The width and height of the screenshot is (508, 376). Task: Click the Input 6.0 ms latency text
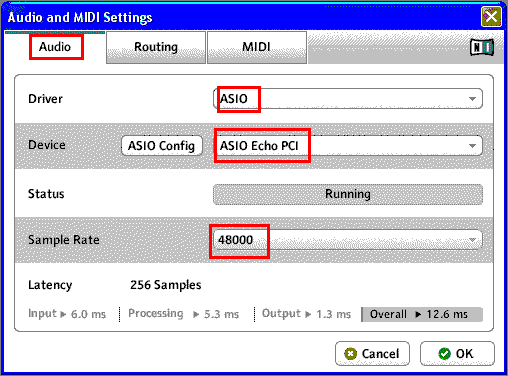click(67, 314)
